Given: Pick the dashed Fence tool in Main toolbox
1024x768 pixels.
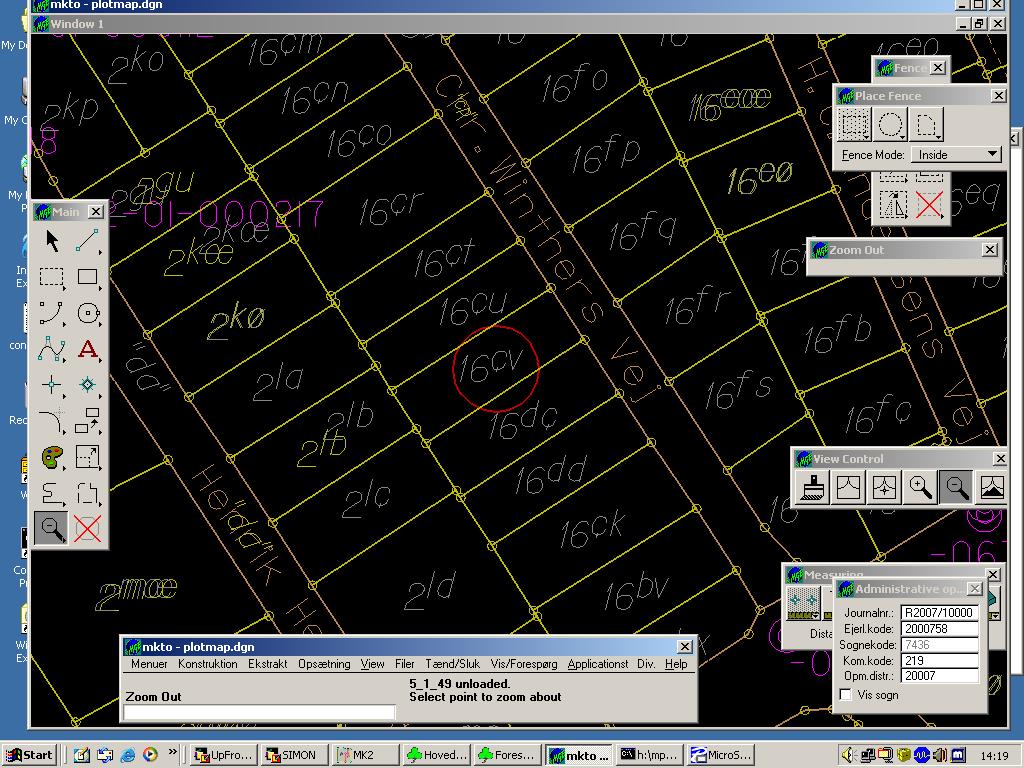Looking at the screenshot, I should (52, 277).
